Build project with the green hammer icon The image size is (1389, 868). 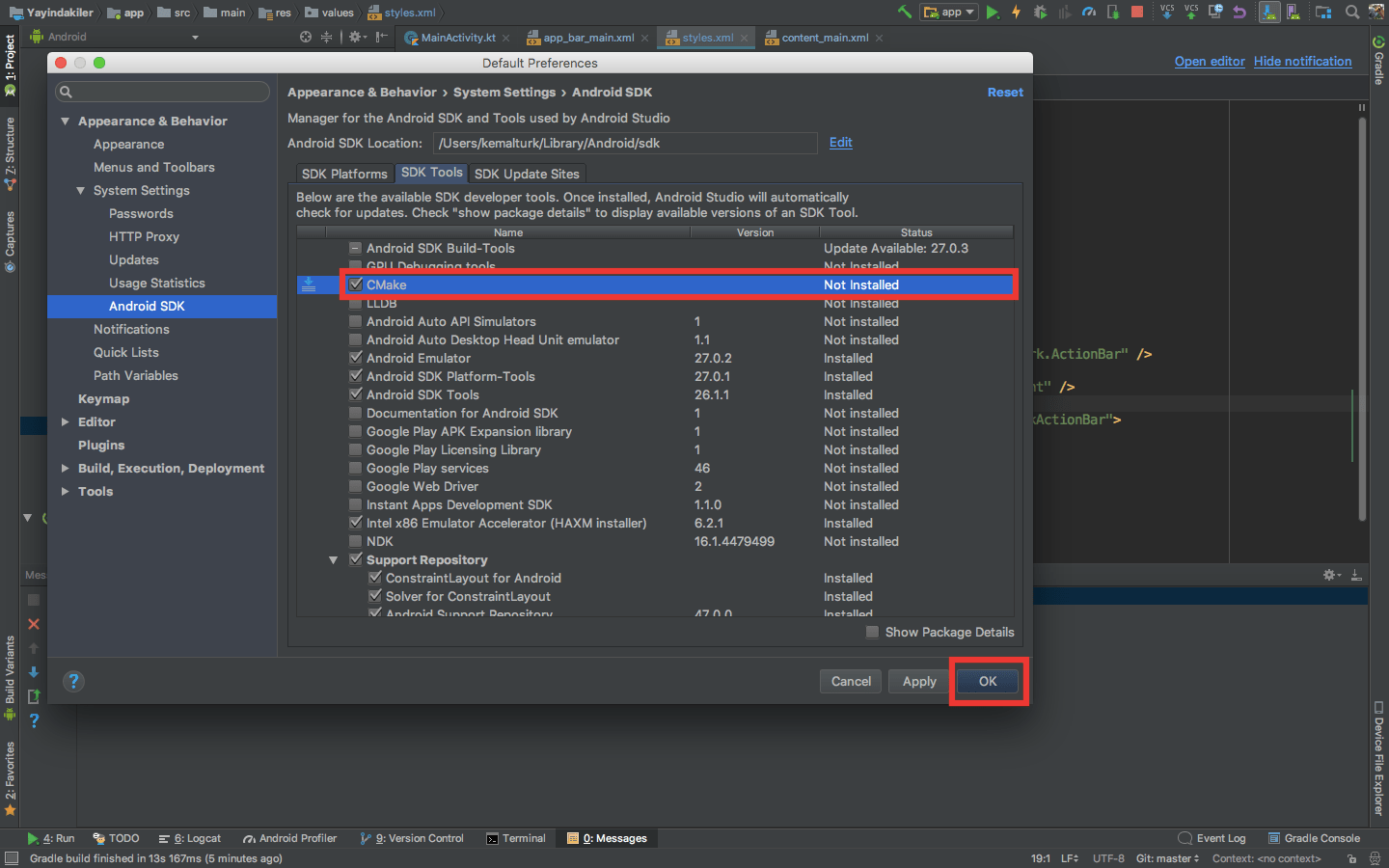[904, 12]
